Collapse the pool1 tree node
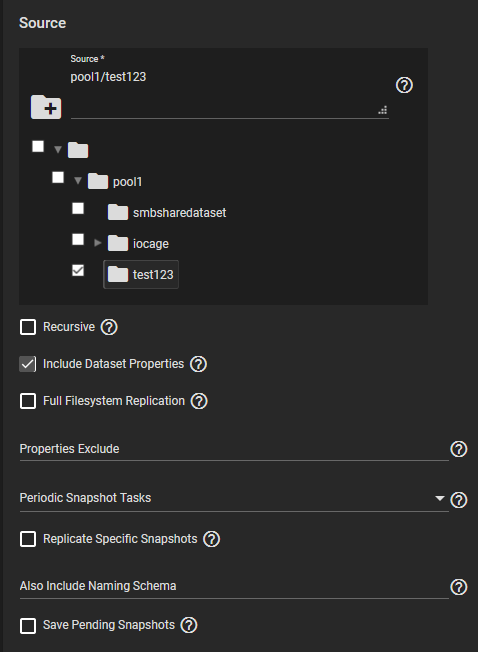The width and height of the screenshot is (478, 652). tap(78, 181)
